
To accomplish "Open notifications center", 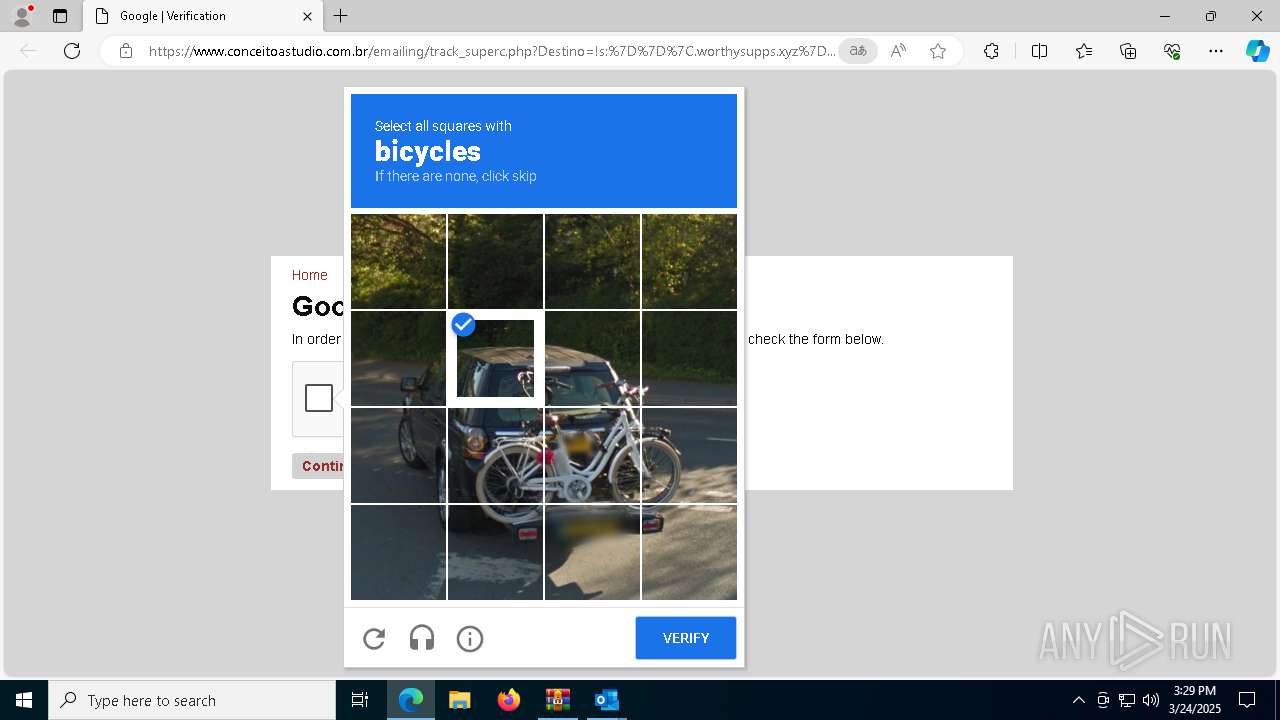I will point(1247,700).
